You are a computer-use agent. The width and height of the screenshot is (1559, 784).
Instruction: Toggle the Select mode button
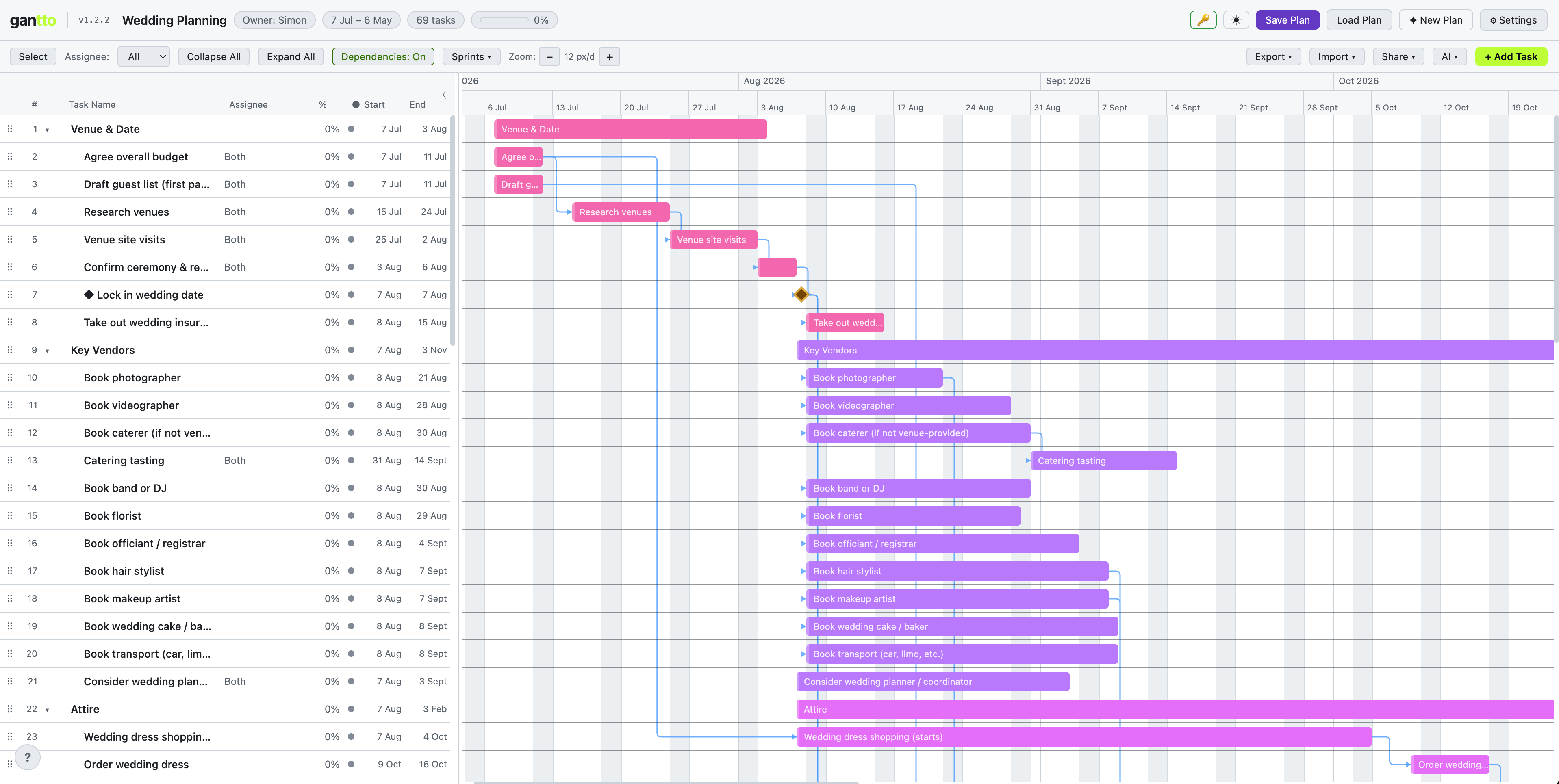[33, 57]
